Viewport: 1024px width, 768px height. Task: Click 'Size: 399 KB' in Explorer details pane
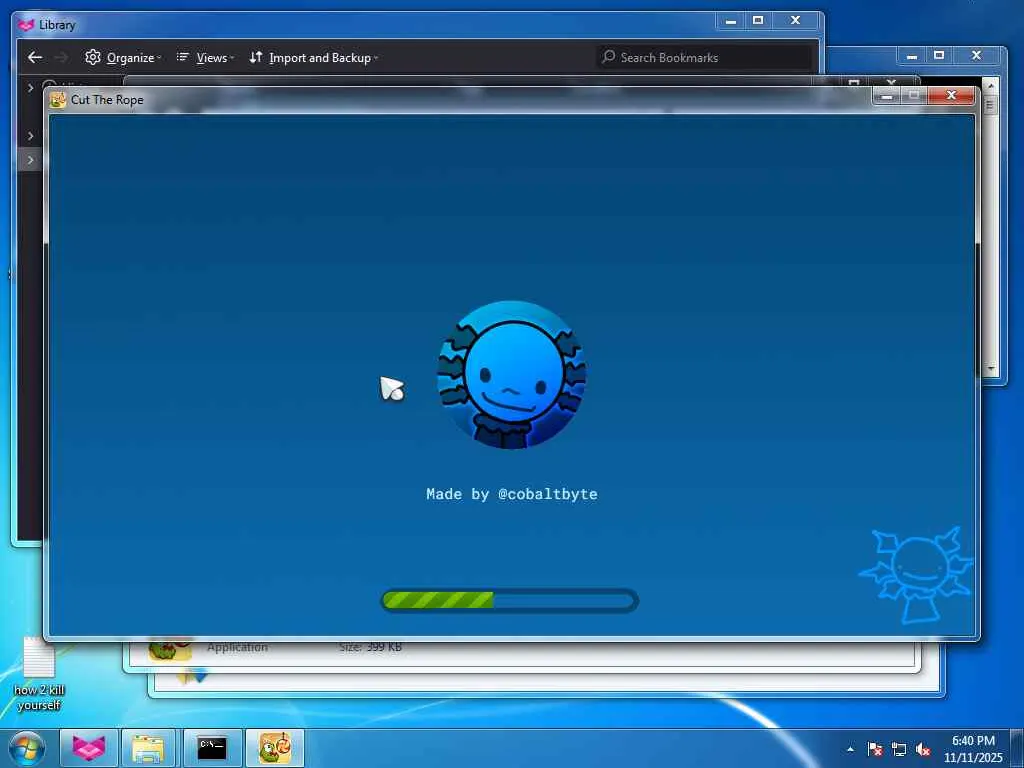370,647
